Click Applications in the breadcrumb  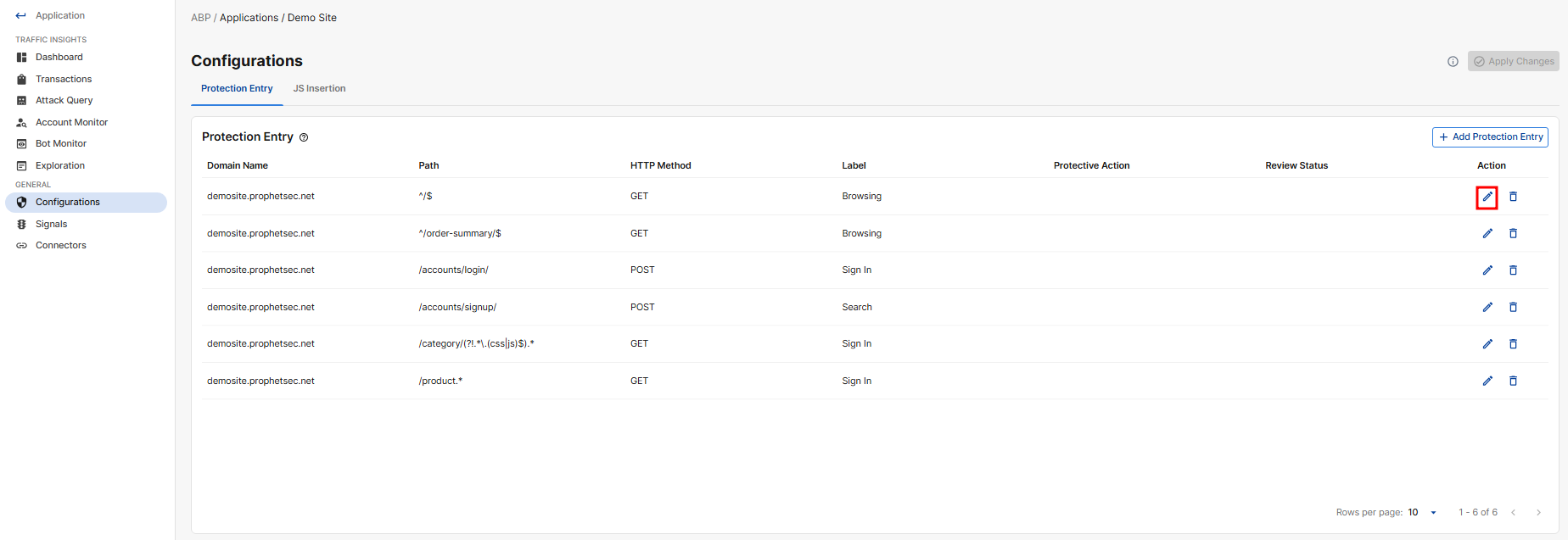249,18
